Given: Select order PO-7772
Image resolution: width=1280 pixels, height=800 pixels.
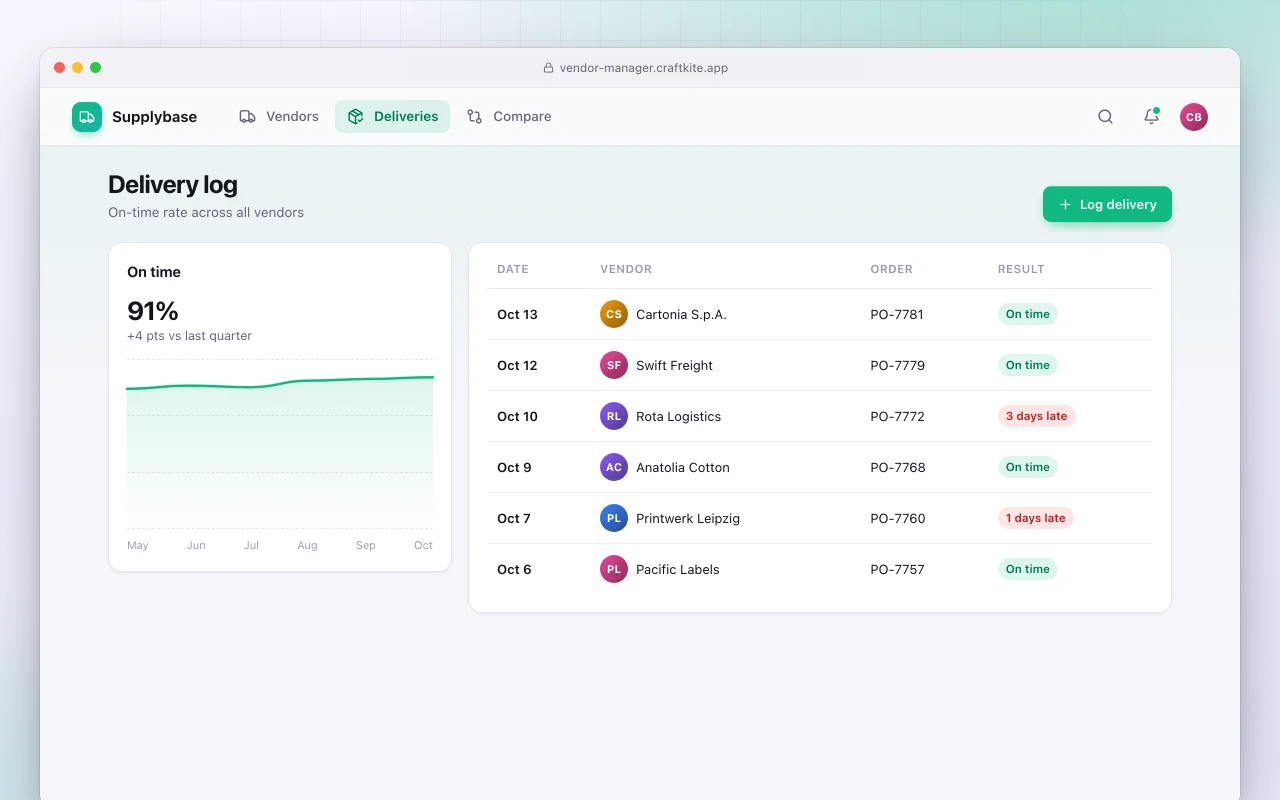Looking at the screenshot, I should pos(897,416).
